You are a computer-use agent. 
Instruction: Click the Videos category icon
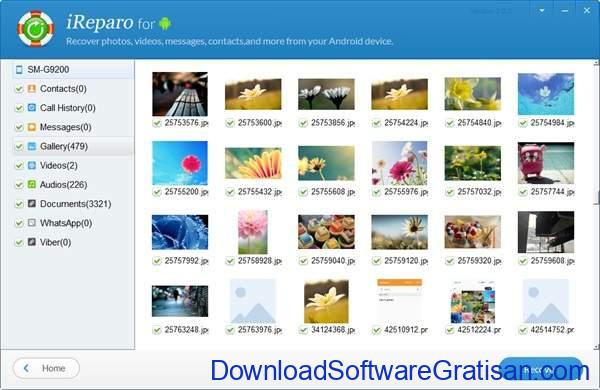pyautogui.click(x=32, y=165)
